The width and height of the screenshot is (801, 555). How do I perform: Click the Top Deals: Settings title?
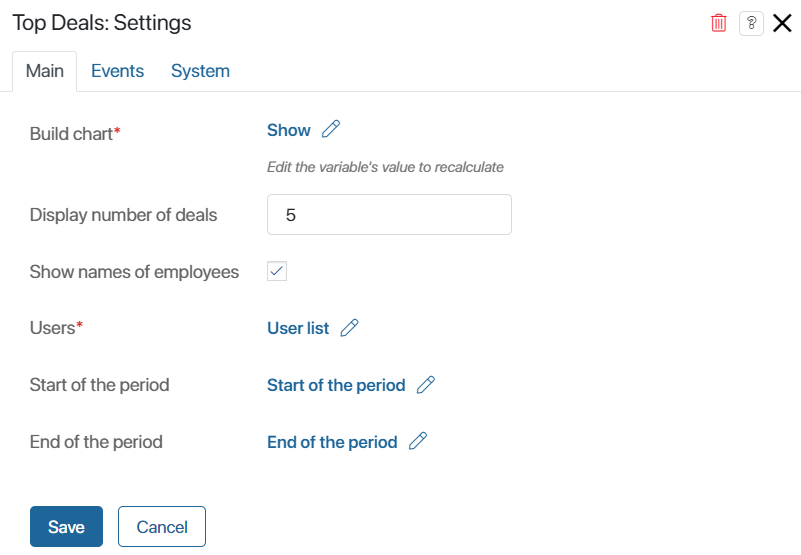102,23
